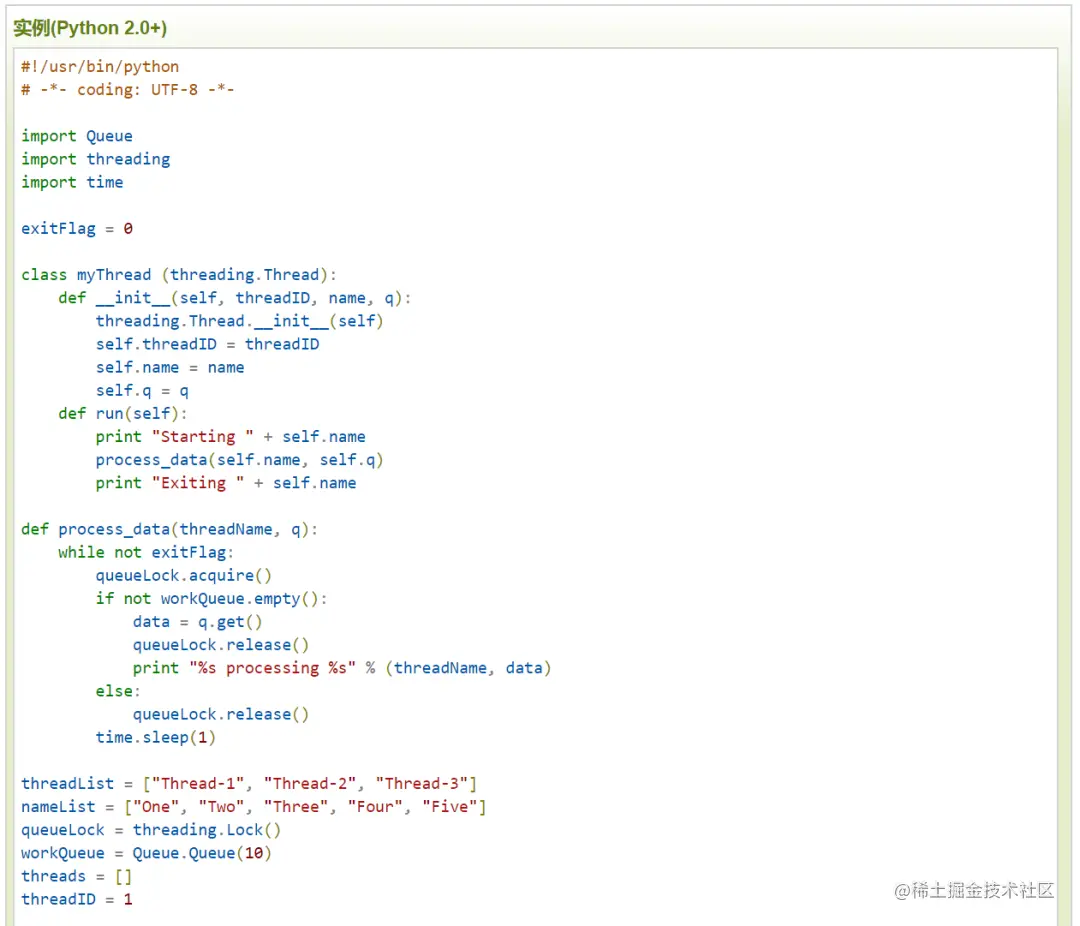Image resolution: width=1080 pixels, height=926 pixels.
Task: Click the shebang line '#!/usr/bin/python'
Action: point(100,67)
